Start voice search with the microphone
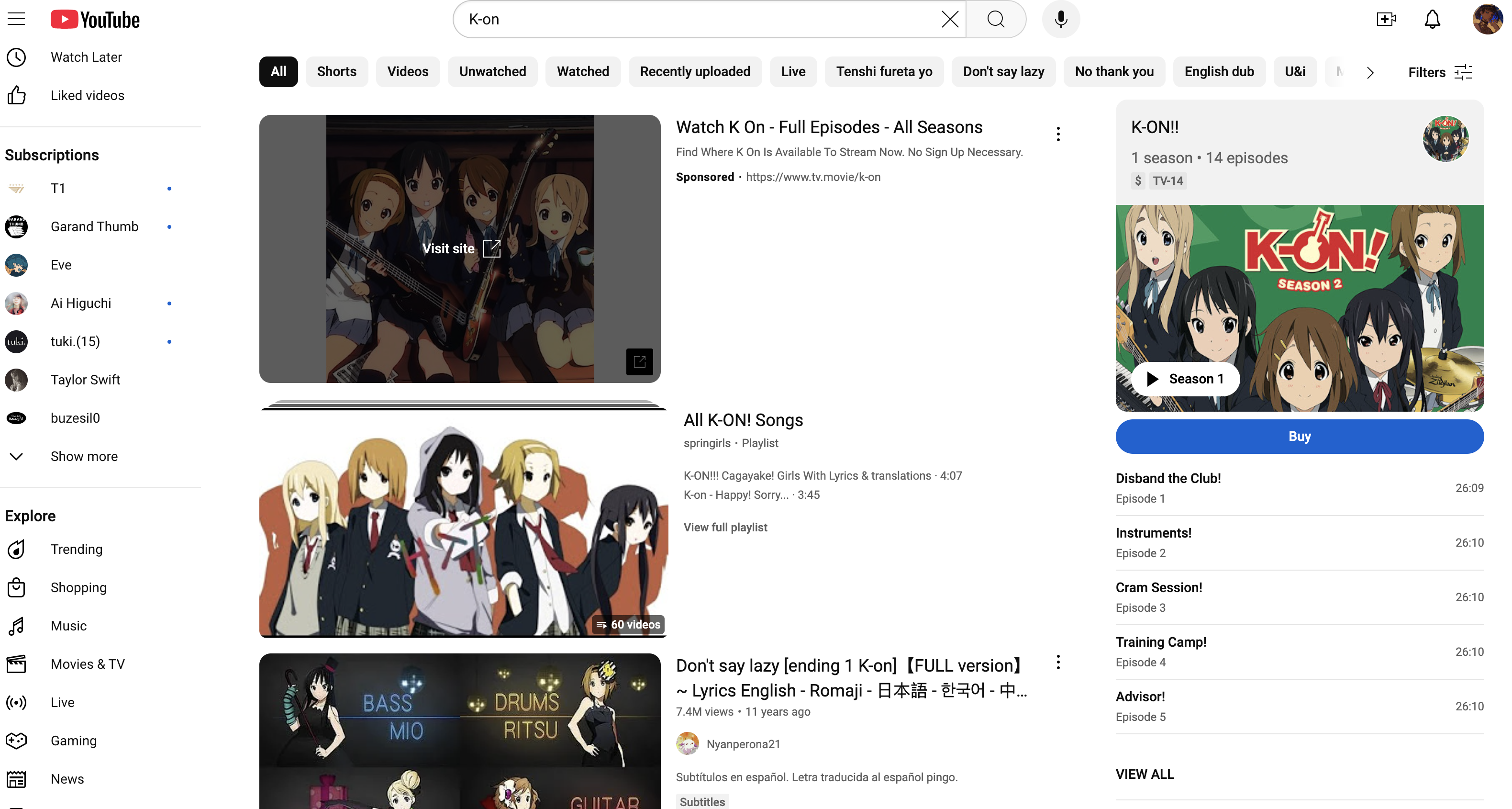1512x809 pixels. pyautogui.click(x=1061, y=19)
